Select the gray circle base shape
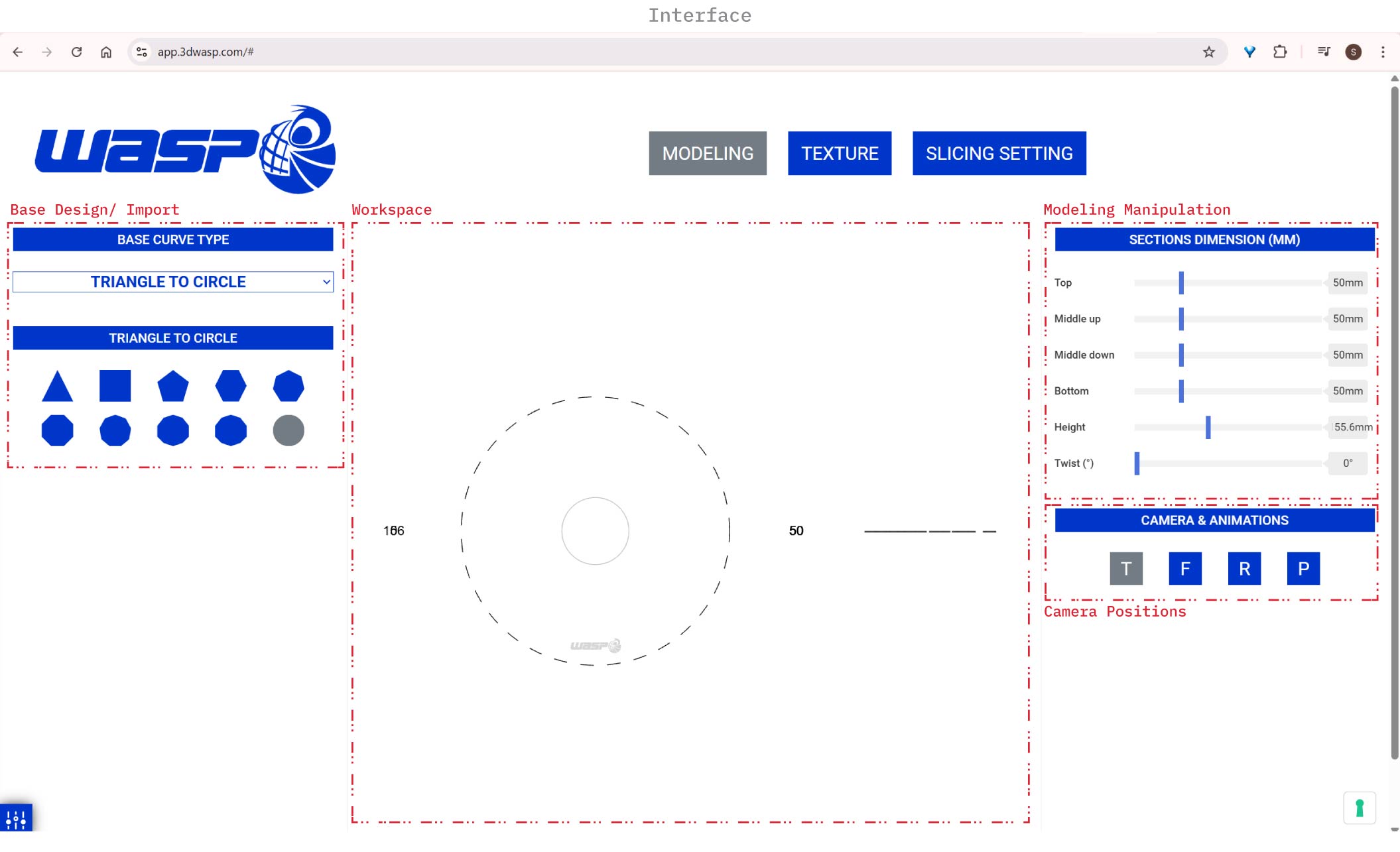The height and width of the screenshot is (852, 1400). pos(288,430)
